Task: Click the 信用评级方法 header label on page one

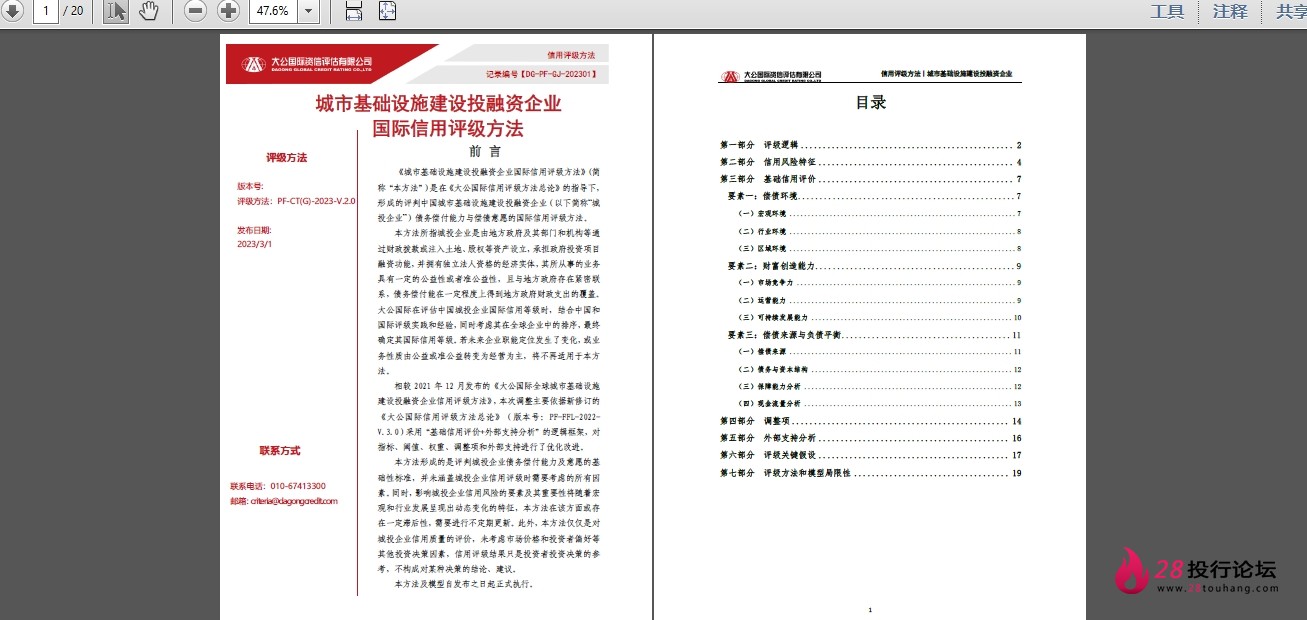Action: pyautogui.click(x=571, y=53)
